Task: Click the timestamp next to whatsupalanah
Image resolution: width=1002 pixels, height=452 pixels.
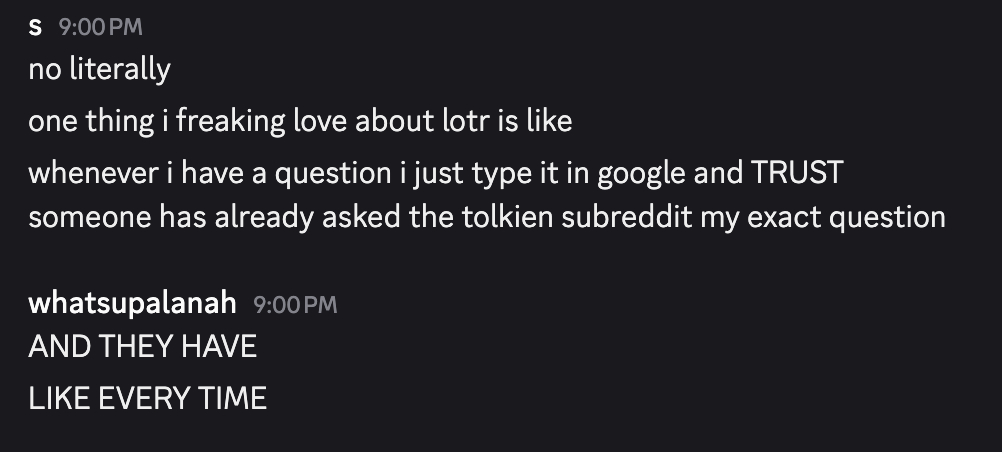Action: pos(296,304)
